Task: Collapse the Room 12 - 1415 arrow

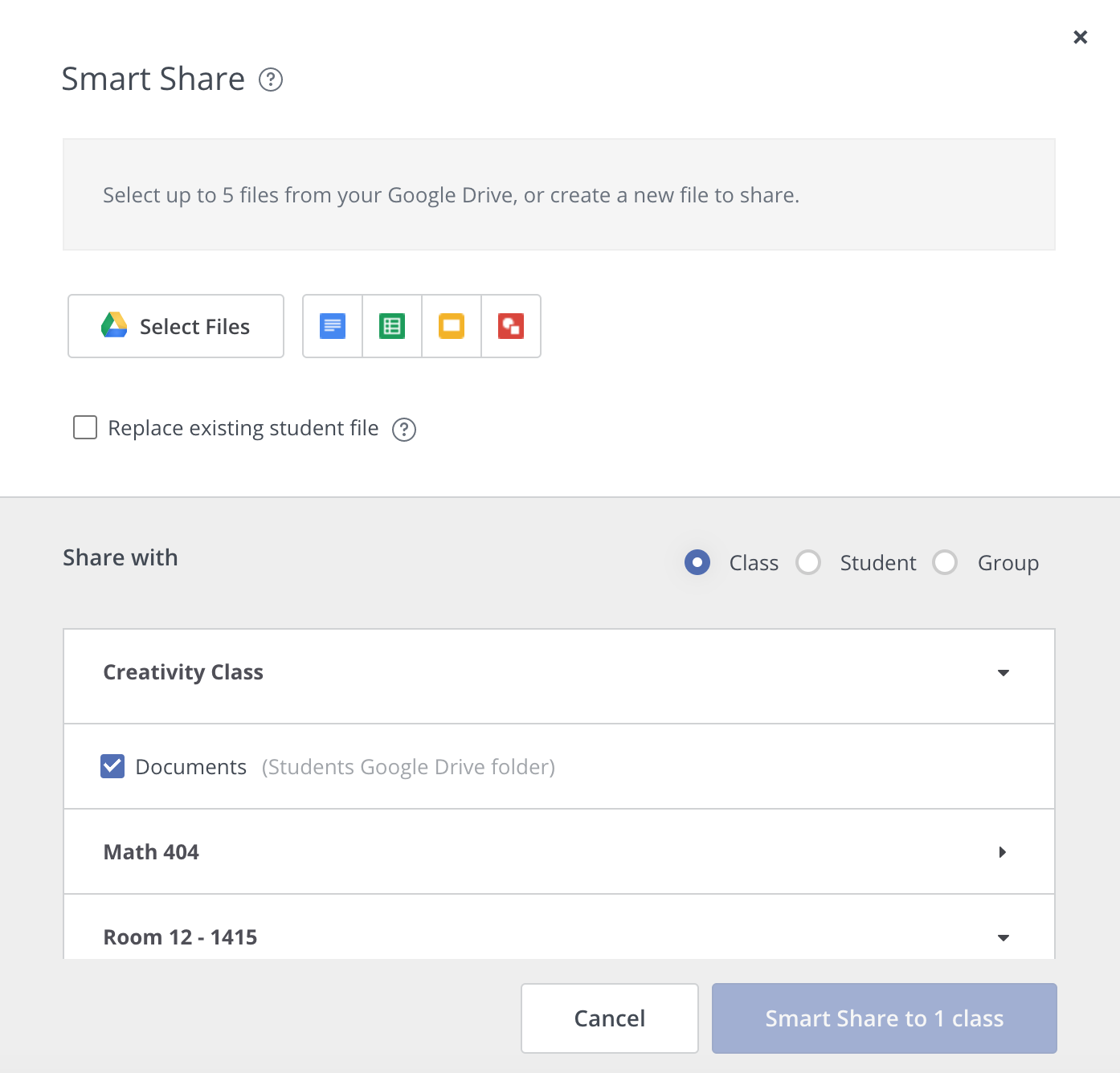Action: click(x=1003, y=937)
